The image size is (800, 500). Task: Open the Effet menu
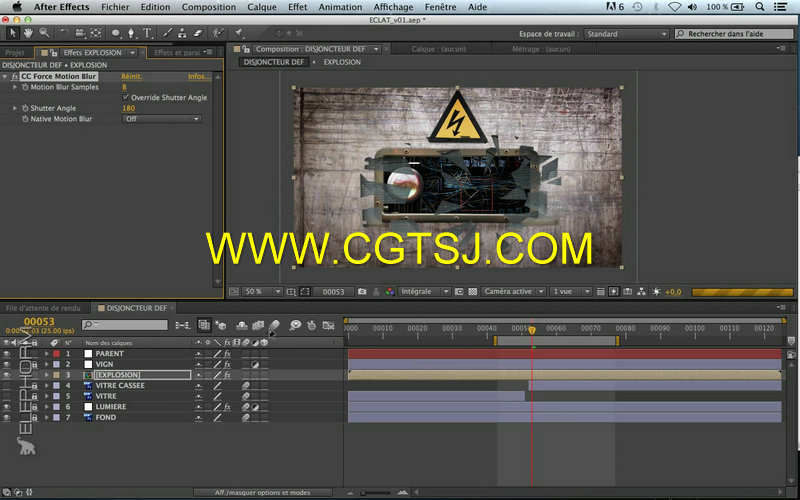(297, 7)
